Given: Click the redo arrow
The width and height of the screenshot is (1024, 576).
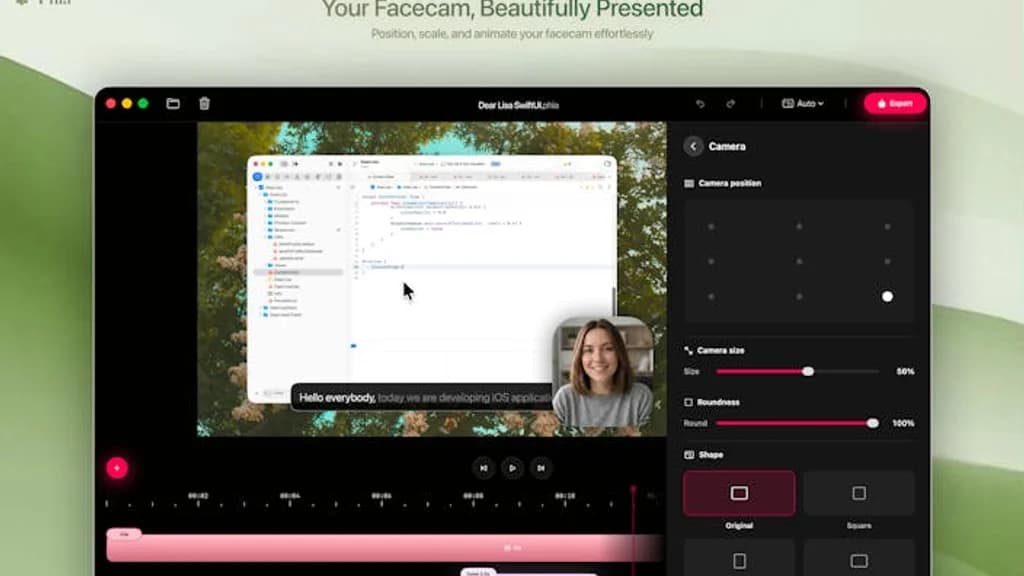Looking at the screenshot, I should coord(730,103).
